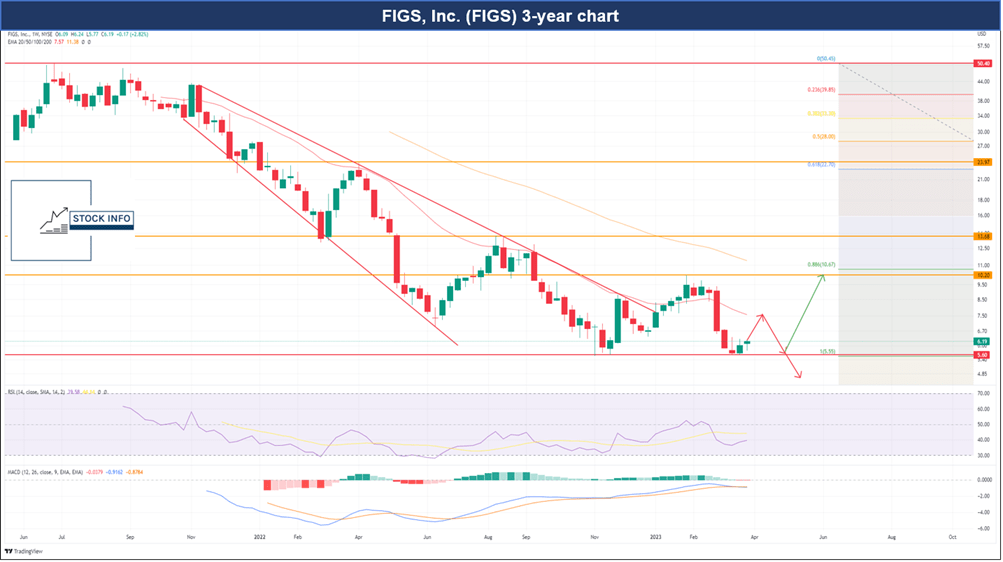Screen dimensions: 1003x562
Task: Click the STOCK INFO logo badge
Action: (101, 219)
